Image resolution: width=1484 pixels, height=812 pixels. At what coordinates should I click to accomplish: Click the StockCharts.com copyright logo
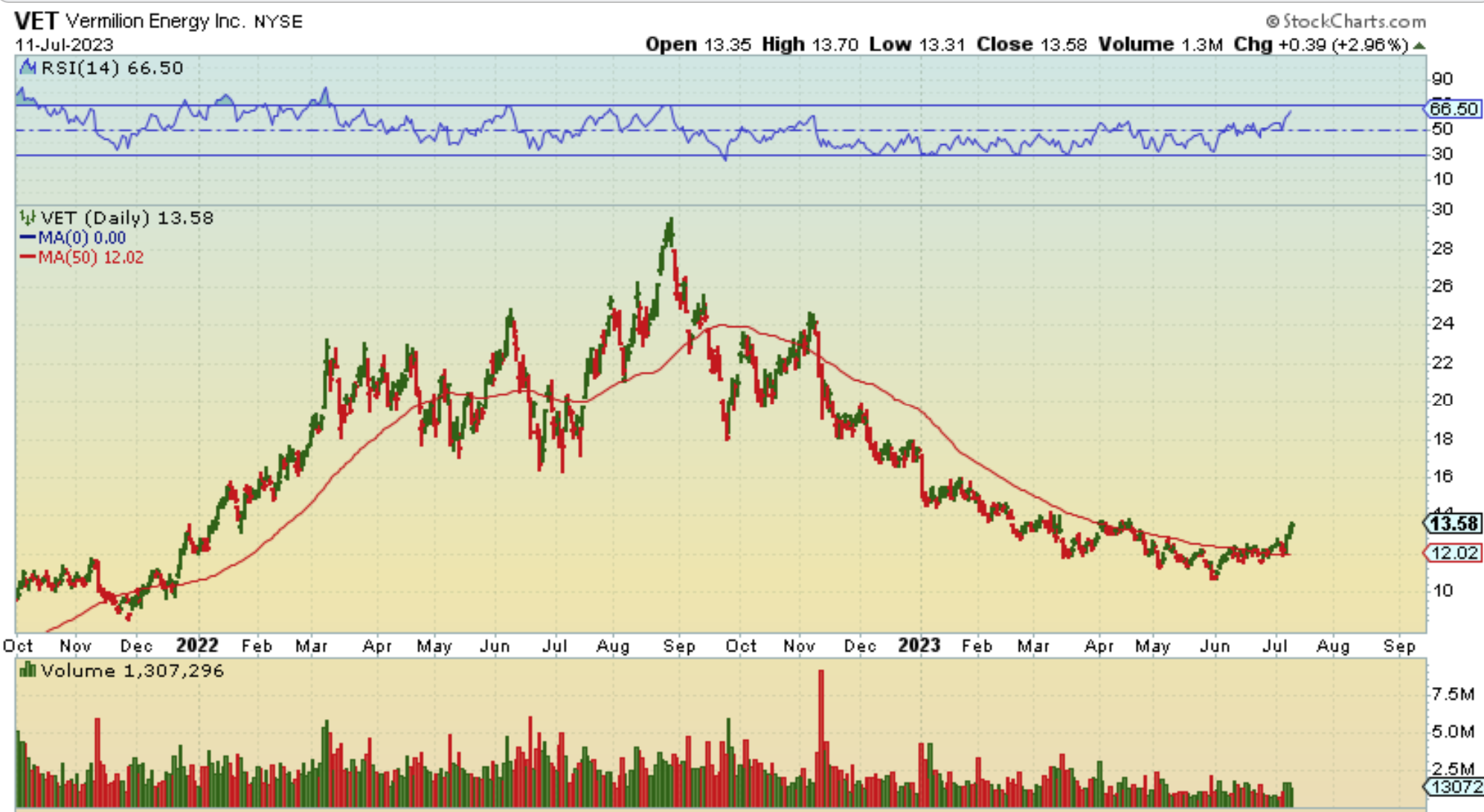click(1346, 21)
